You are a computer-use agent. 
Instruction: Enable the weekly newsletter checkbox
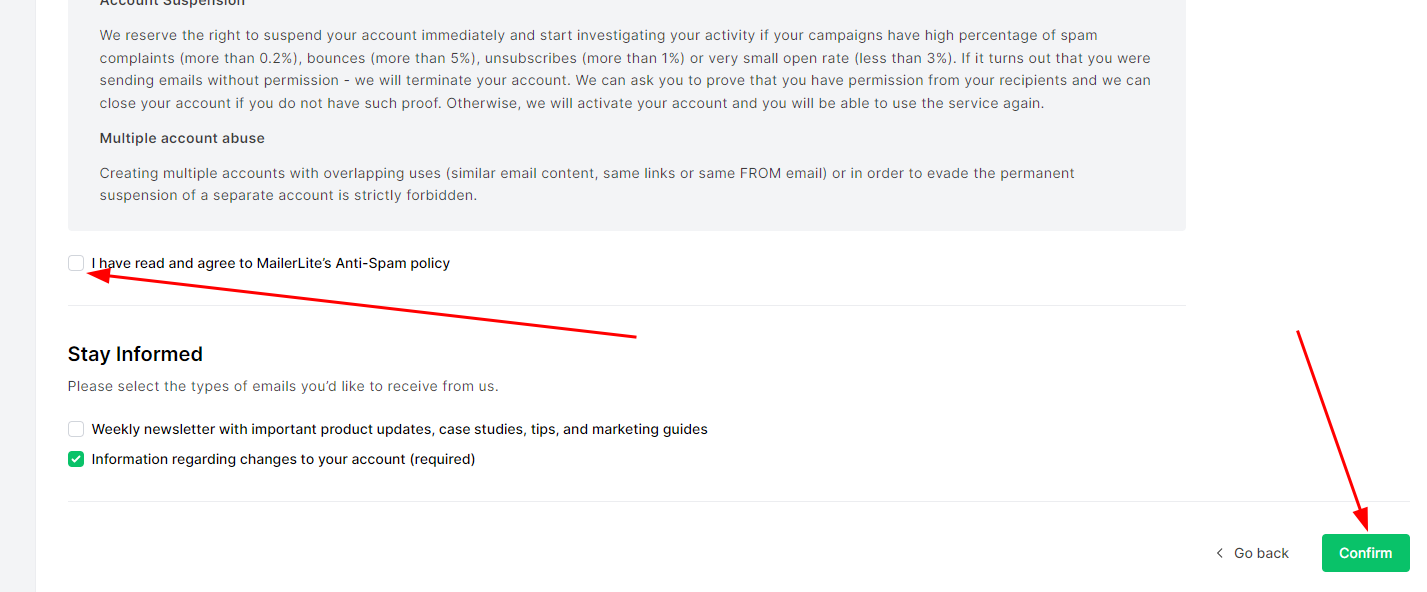76,429
